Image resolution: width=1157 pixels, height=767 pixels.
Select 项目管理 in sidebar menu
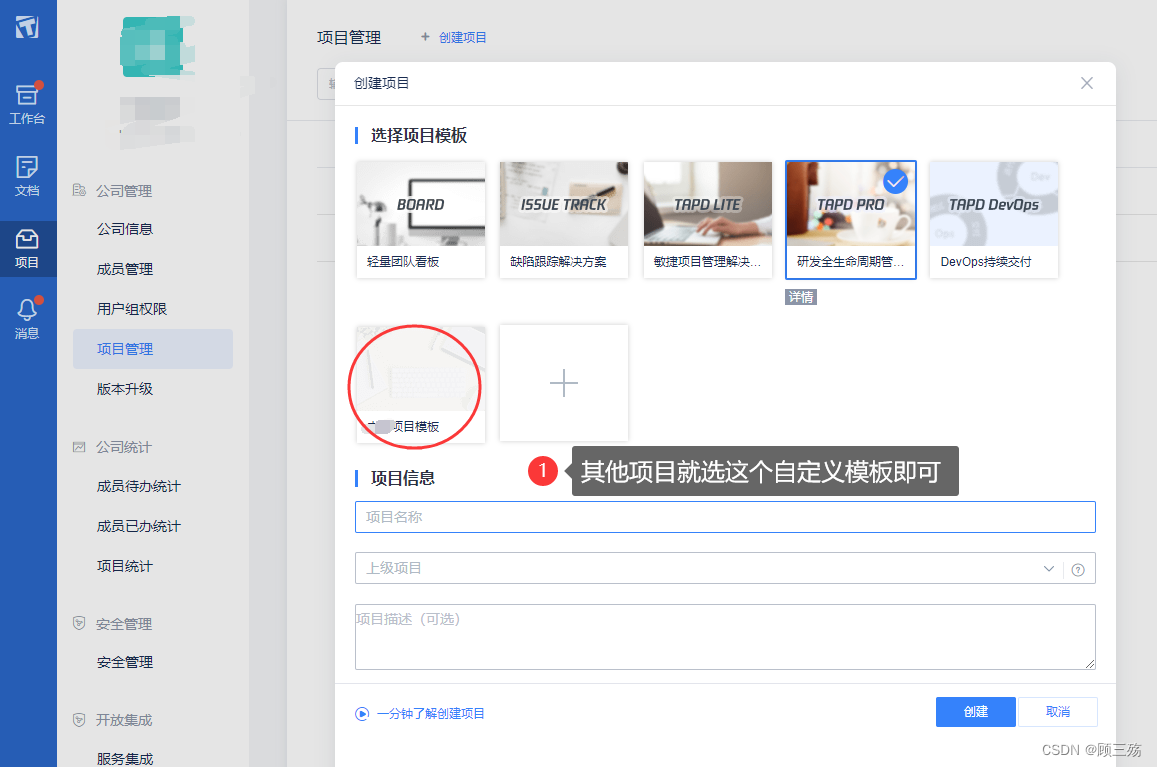(x=153, y=348)
